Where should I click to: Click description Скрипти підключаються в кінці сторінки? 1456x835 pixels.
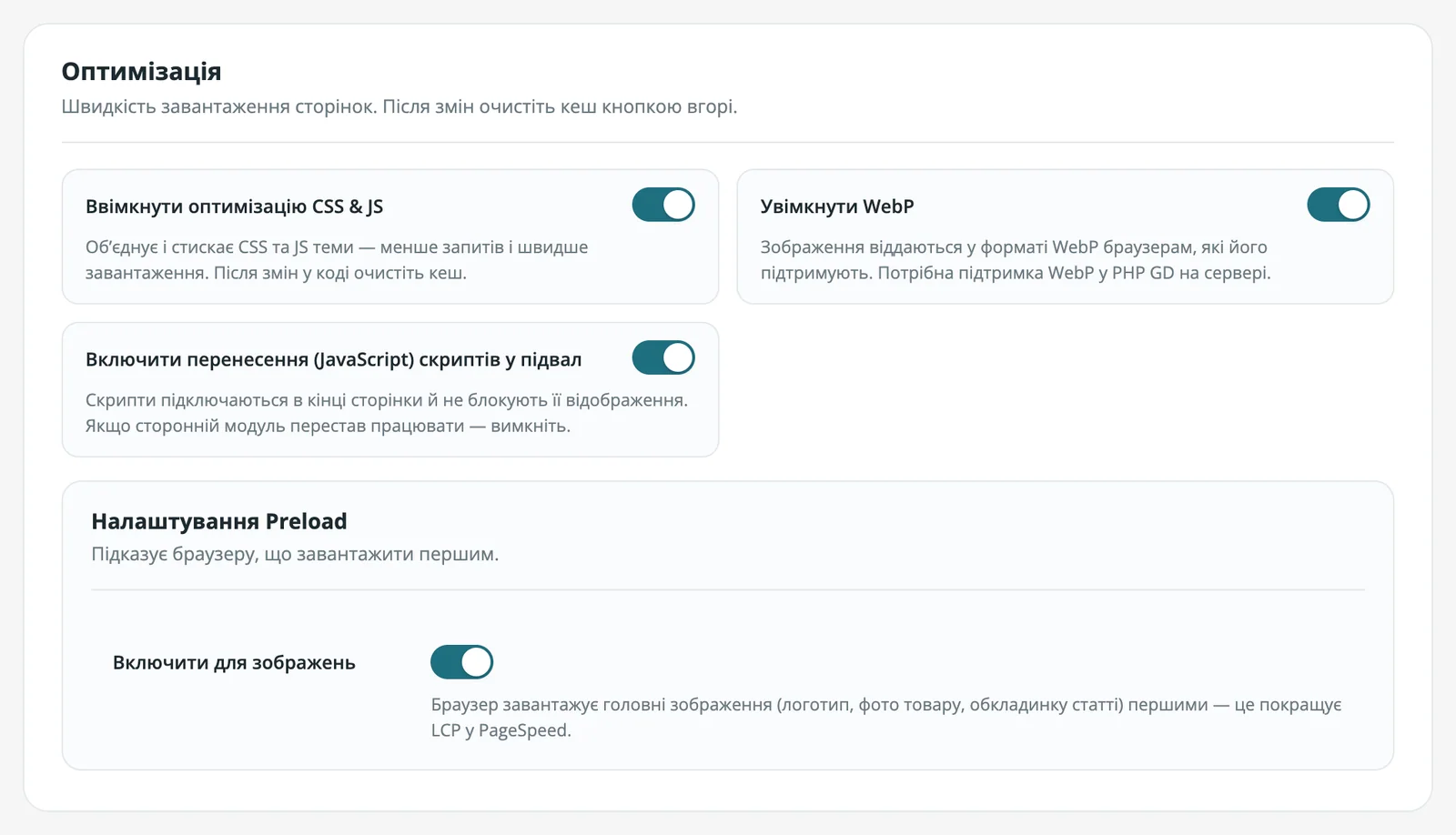click(387, 413)
